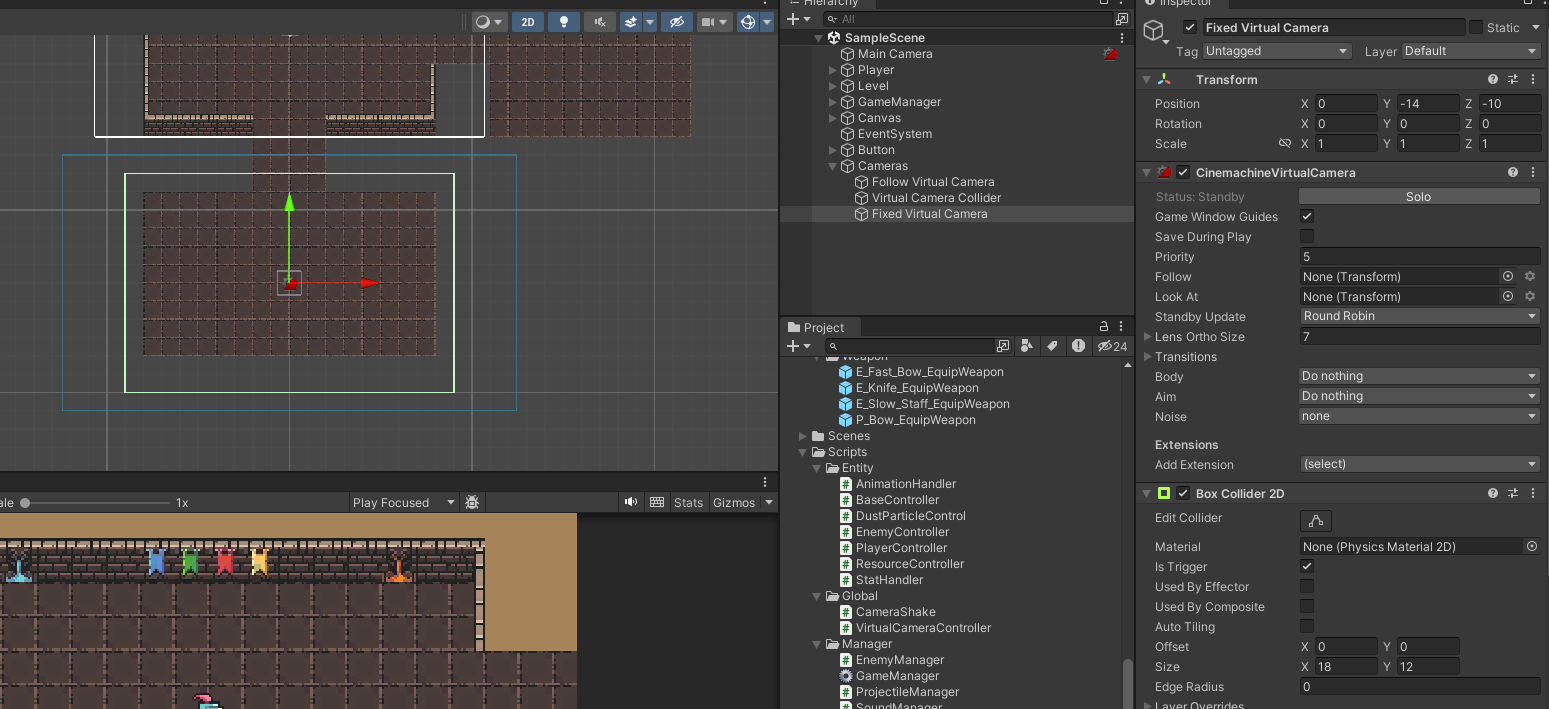
Task: Toggle hidden packages visibility count (24)
Action: click(x=1112, y=346)
